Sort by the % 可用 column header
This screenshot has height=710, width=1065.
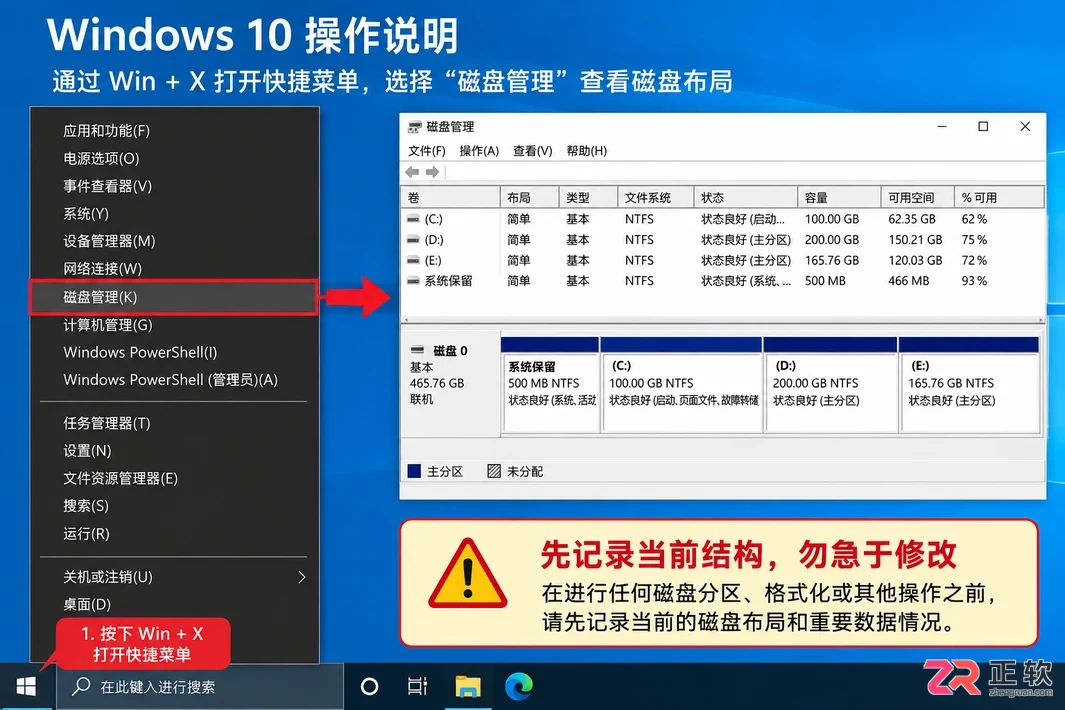(x=999, y=197)
